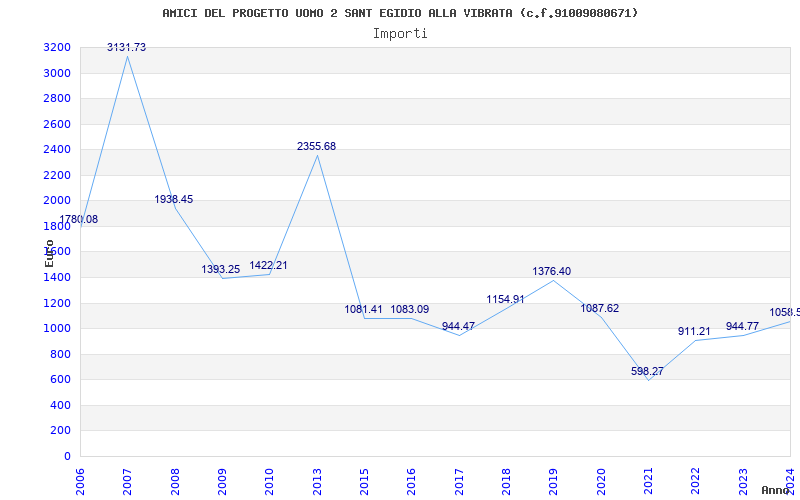Image resolution: width=800 pixels, height=500 pixels.
Task: Click the 2009 year axis label
Action: [222, 482]
